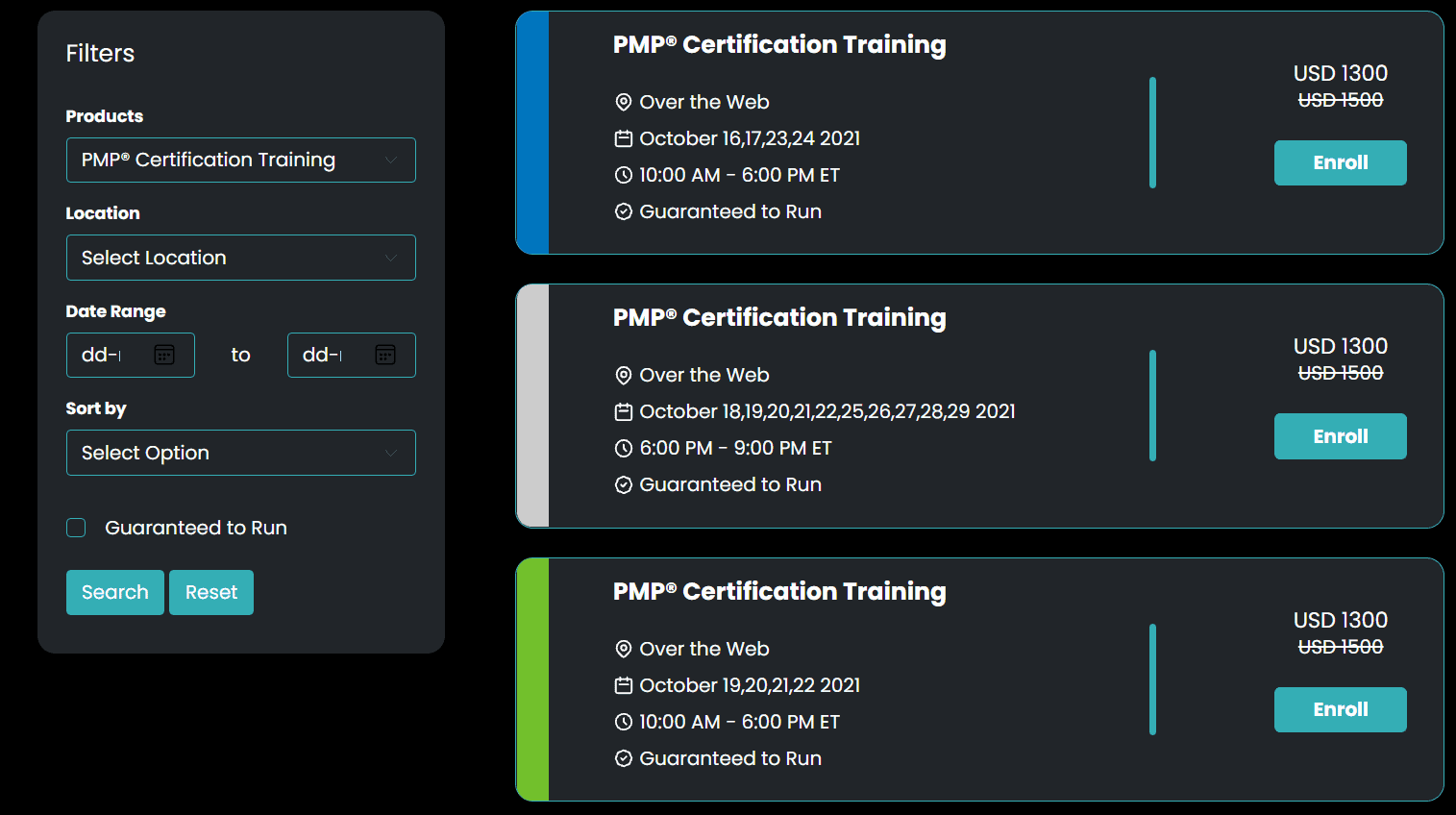Click the location pin icon in the October 19,20,21,22 card
The image size is (1456, 815).
[x=624, y=649]
